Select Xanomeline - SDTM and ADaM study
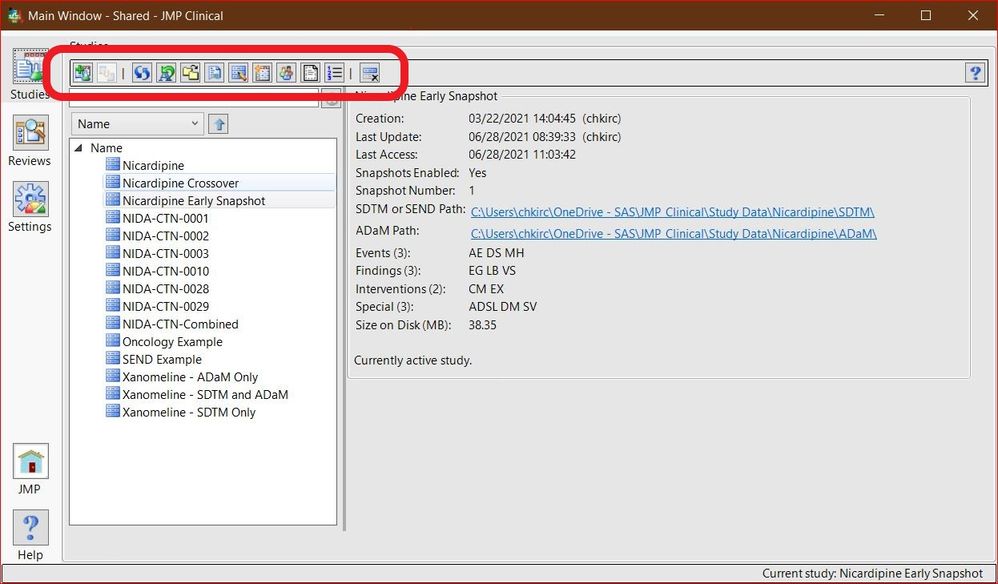The height and width of the screenshot is (584, 998). tap(205, 394)
